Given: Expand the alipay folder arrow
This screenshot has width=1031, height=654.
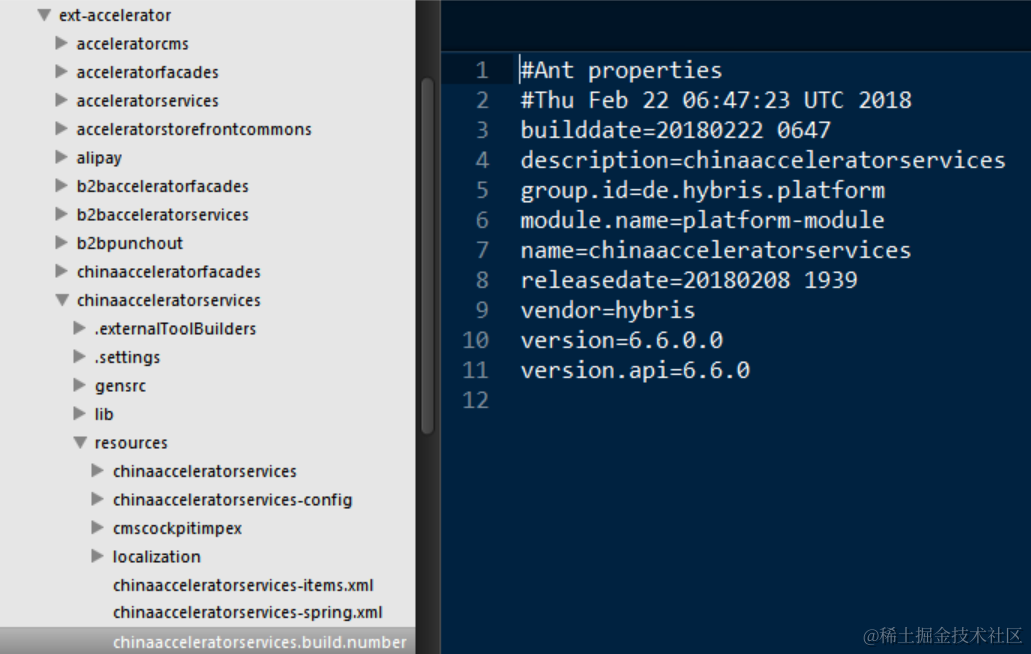Looking at the screenshot, I should click(61, 156).
